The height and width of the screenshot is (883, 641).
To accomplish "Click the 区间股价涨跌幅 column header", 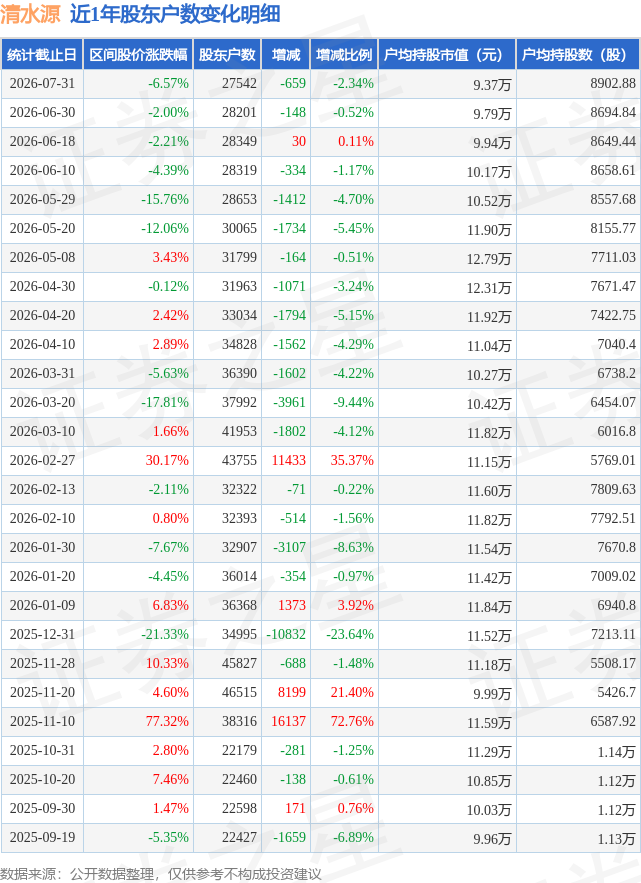I will point(138,55).
